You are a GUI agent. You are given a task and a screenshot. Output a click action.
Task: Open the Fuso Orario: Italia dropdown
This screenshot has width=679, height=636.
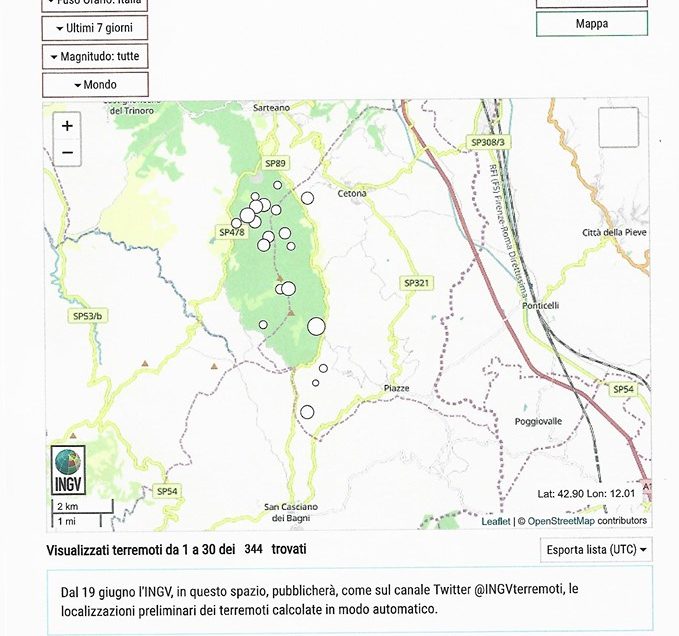point(95,3)
